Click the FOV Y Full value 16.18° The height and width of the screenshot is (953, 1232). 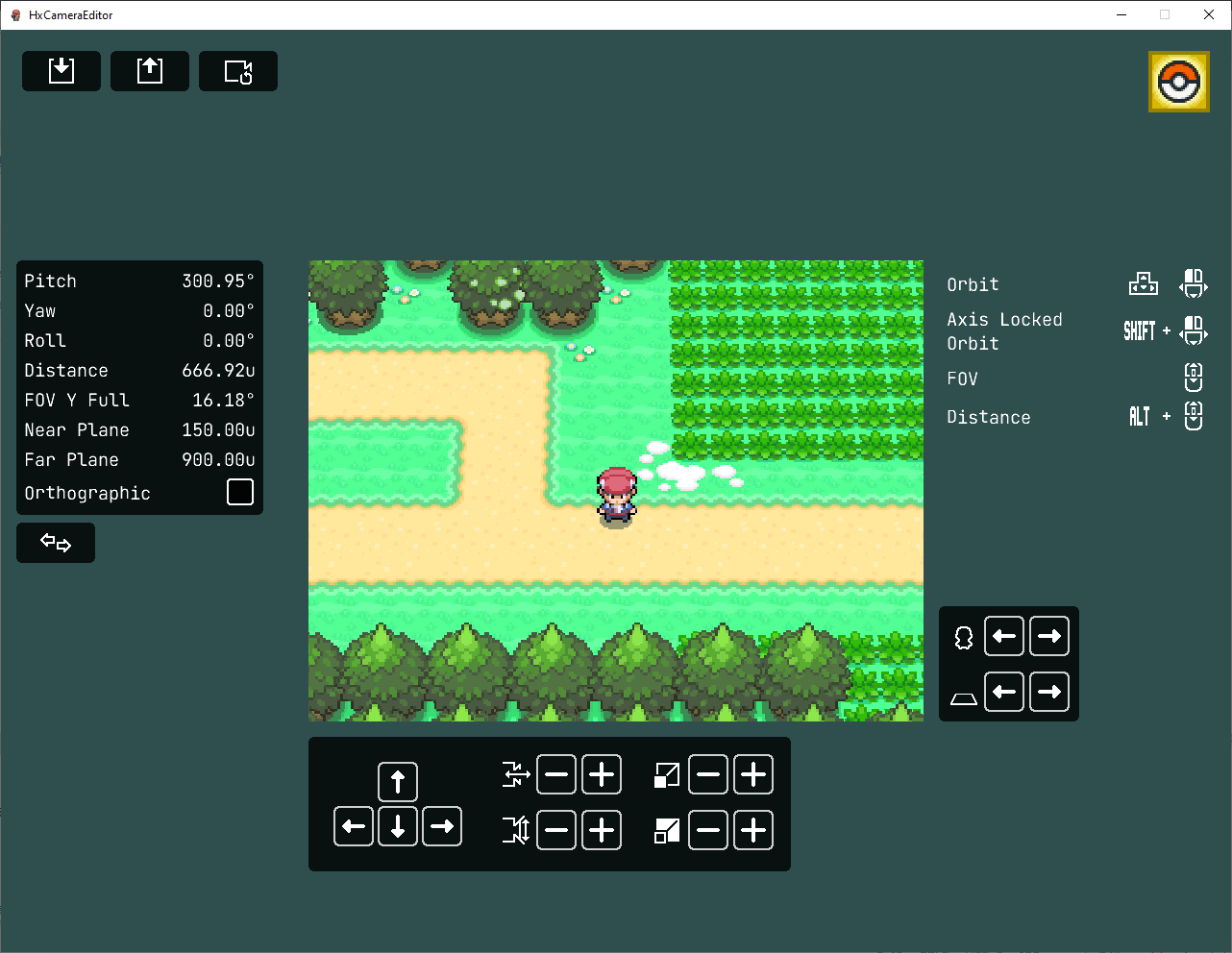coord(223,401)
